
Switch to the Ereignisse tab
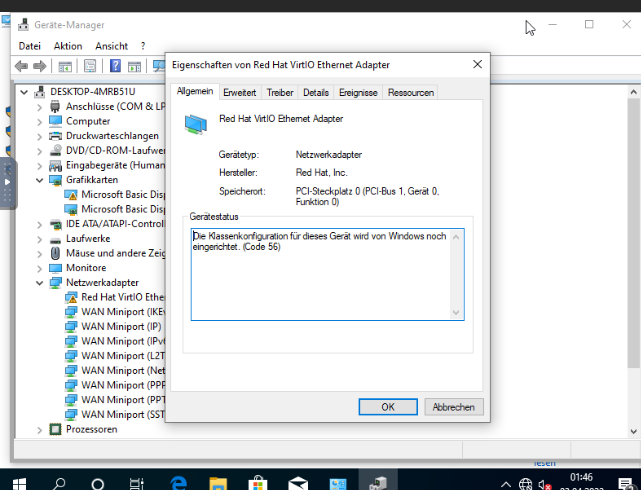[358, 93]
